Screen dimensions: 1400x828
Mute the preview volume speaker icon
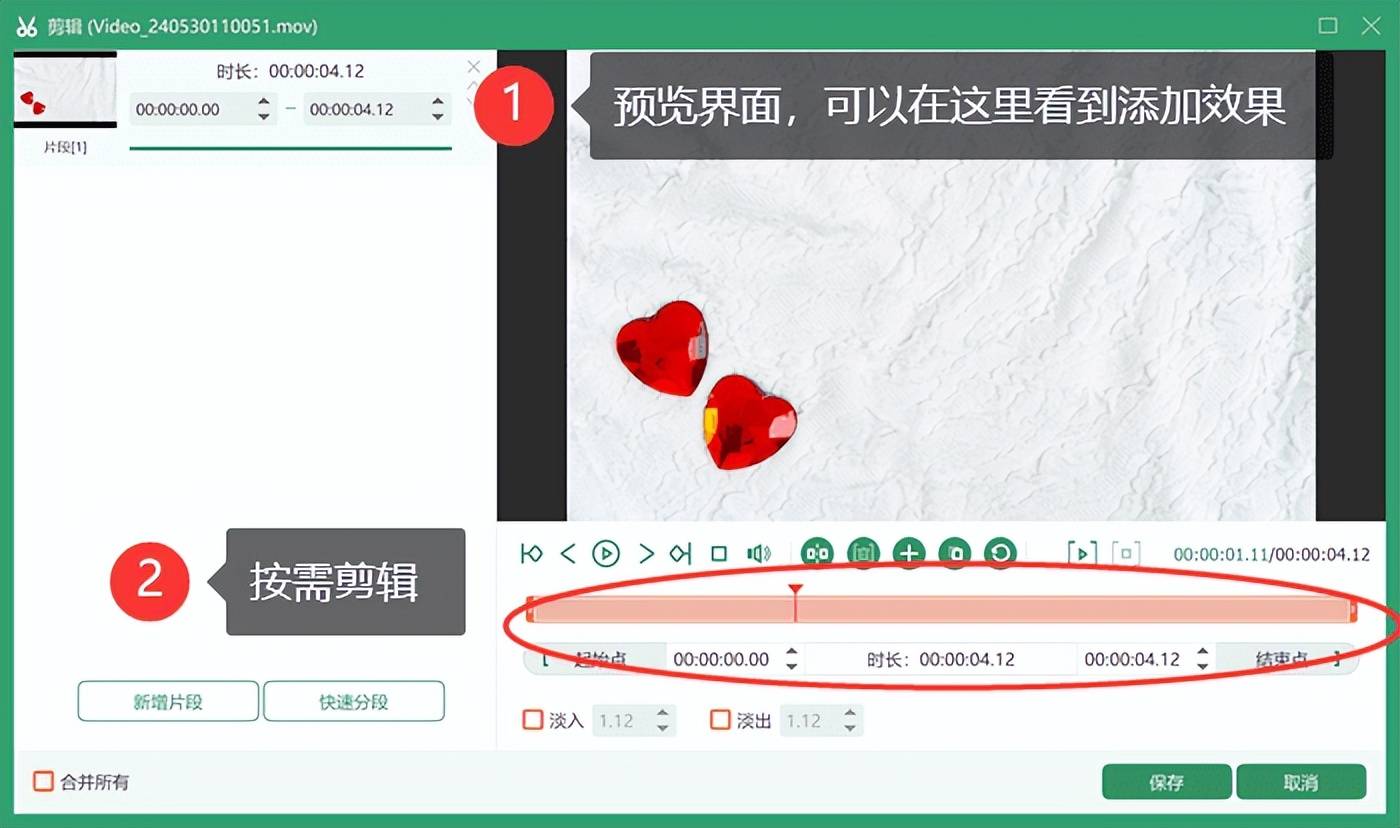pyautogui.click(x=759, y=553)
